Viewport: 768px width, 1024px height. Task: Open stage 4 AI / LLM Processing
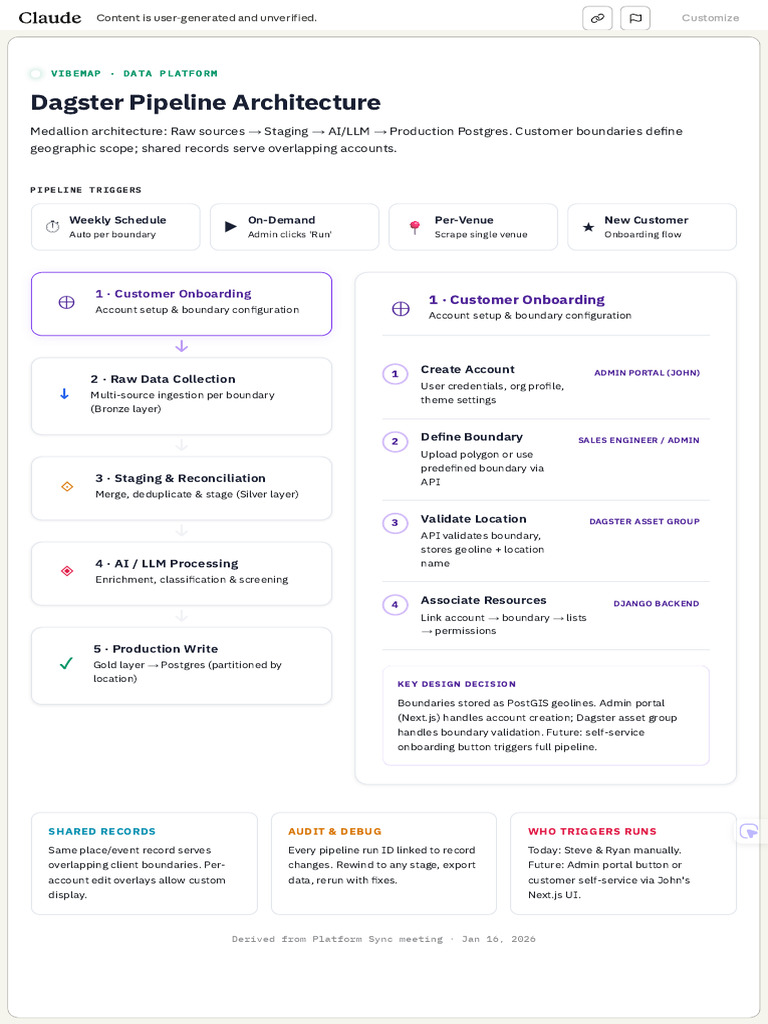click(x=182, y=573)
